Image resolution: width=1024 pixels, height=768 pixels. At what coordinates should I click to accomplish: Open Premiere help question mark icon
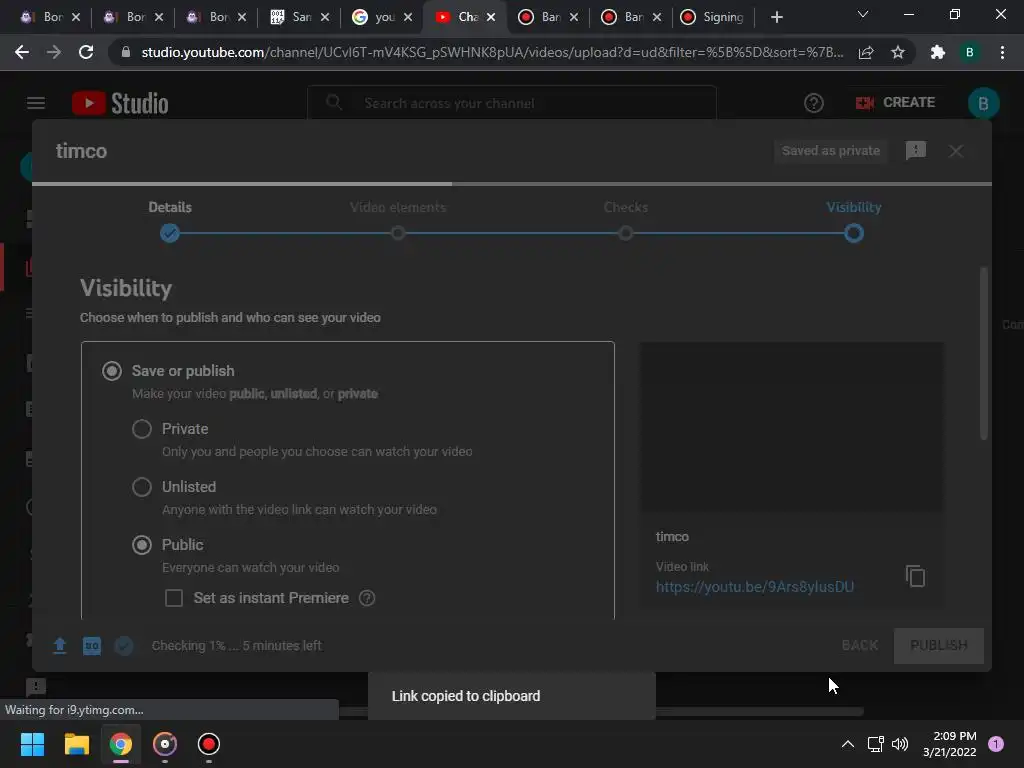pos(368,598)
